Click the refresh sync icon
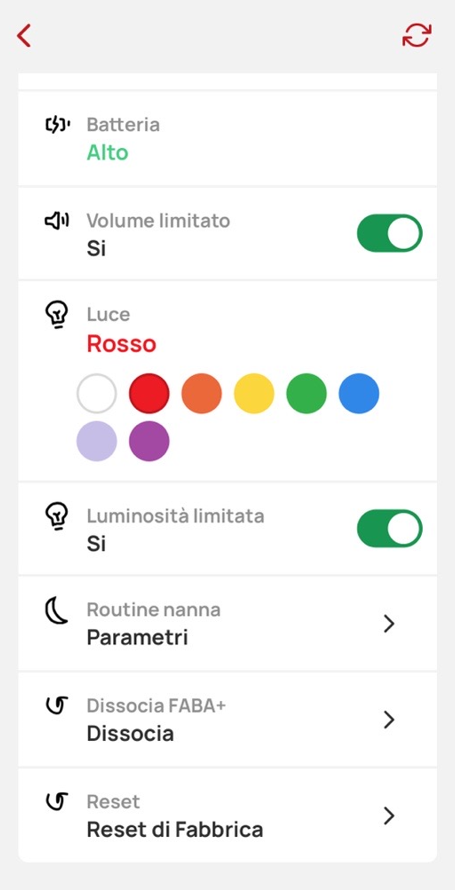 click(417, 35)
